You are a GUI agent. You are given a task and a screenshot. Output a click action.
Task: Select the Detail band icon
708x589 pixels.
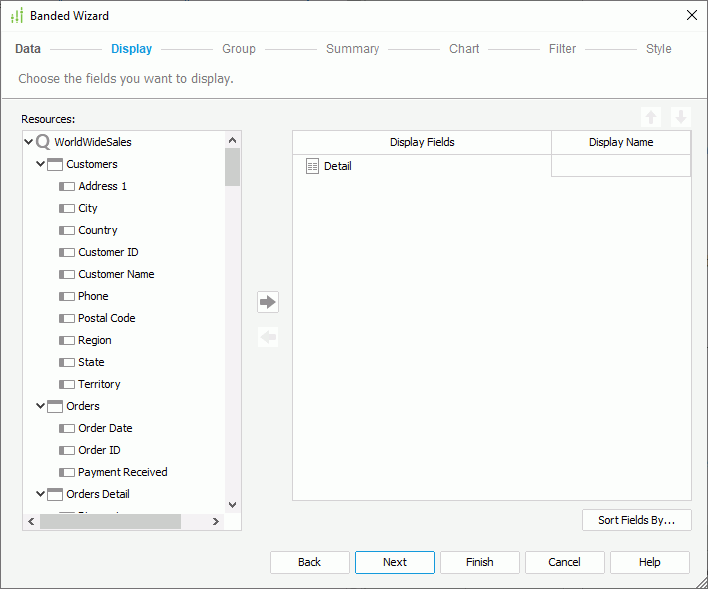tap(312, 167)
